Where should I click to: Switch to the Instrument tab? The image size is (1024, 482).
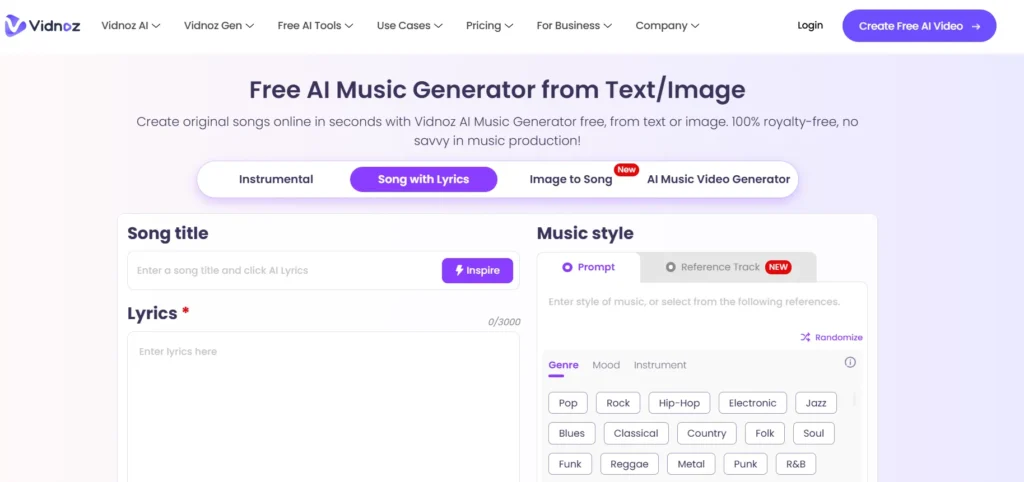[x=660, y=365]
